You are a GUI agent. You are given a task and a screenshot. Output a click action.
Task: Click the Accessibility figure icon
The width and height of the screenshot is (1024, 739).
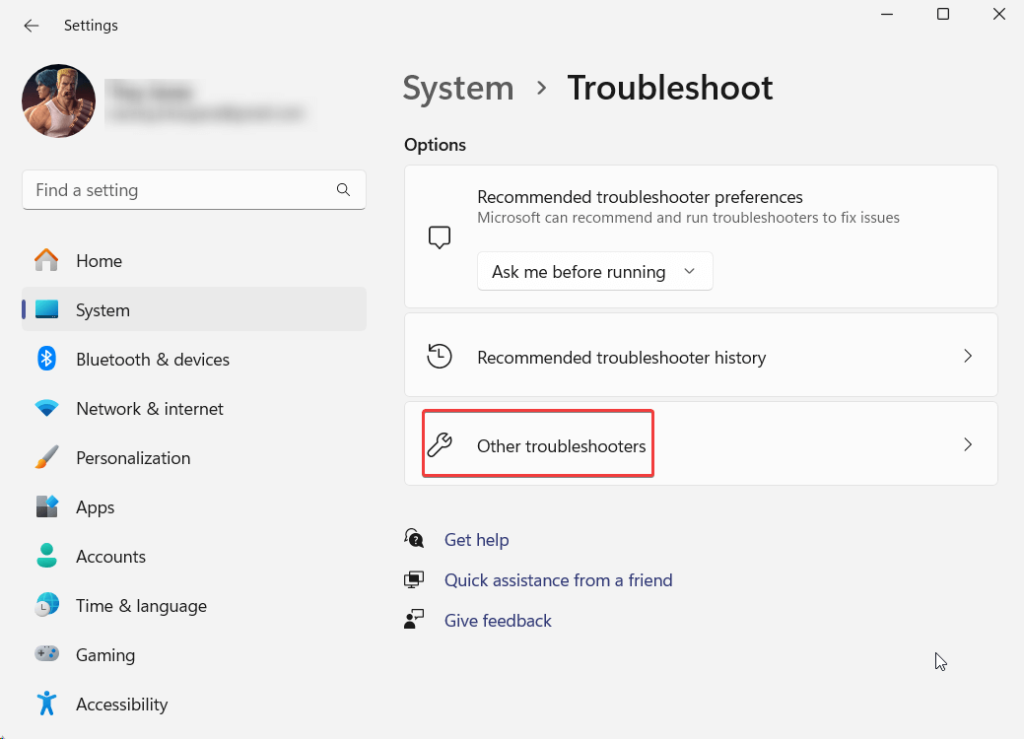[46, 704]
